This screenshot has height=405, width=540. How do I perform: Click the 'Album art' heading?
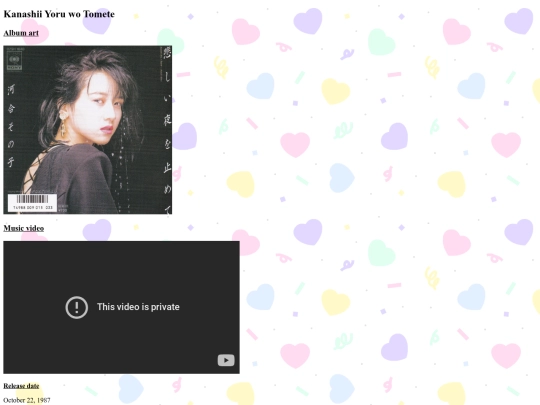tap(21, 33)
